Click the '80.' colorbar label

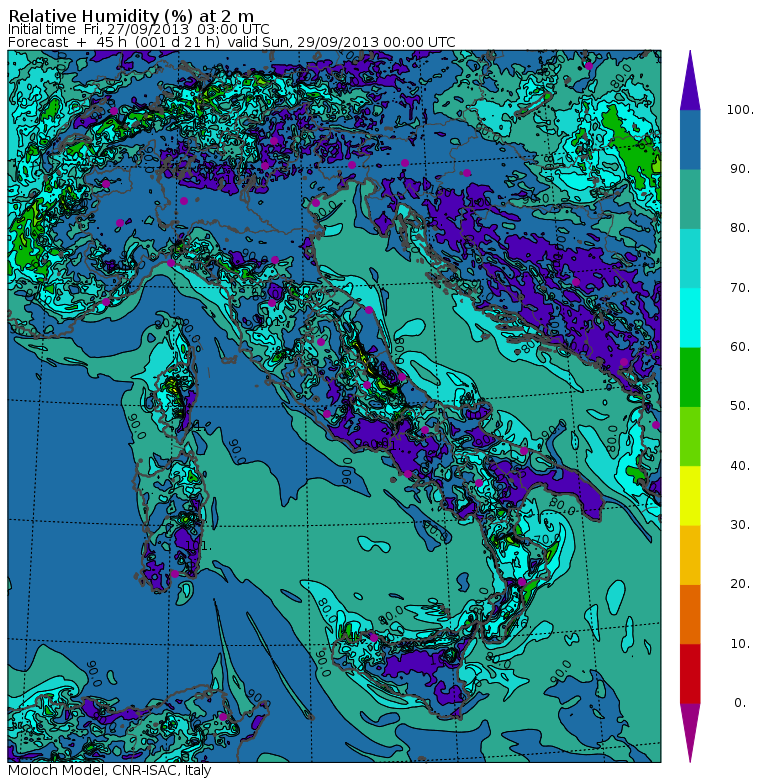(x=740, y=228)
